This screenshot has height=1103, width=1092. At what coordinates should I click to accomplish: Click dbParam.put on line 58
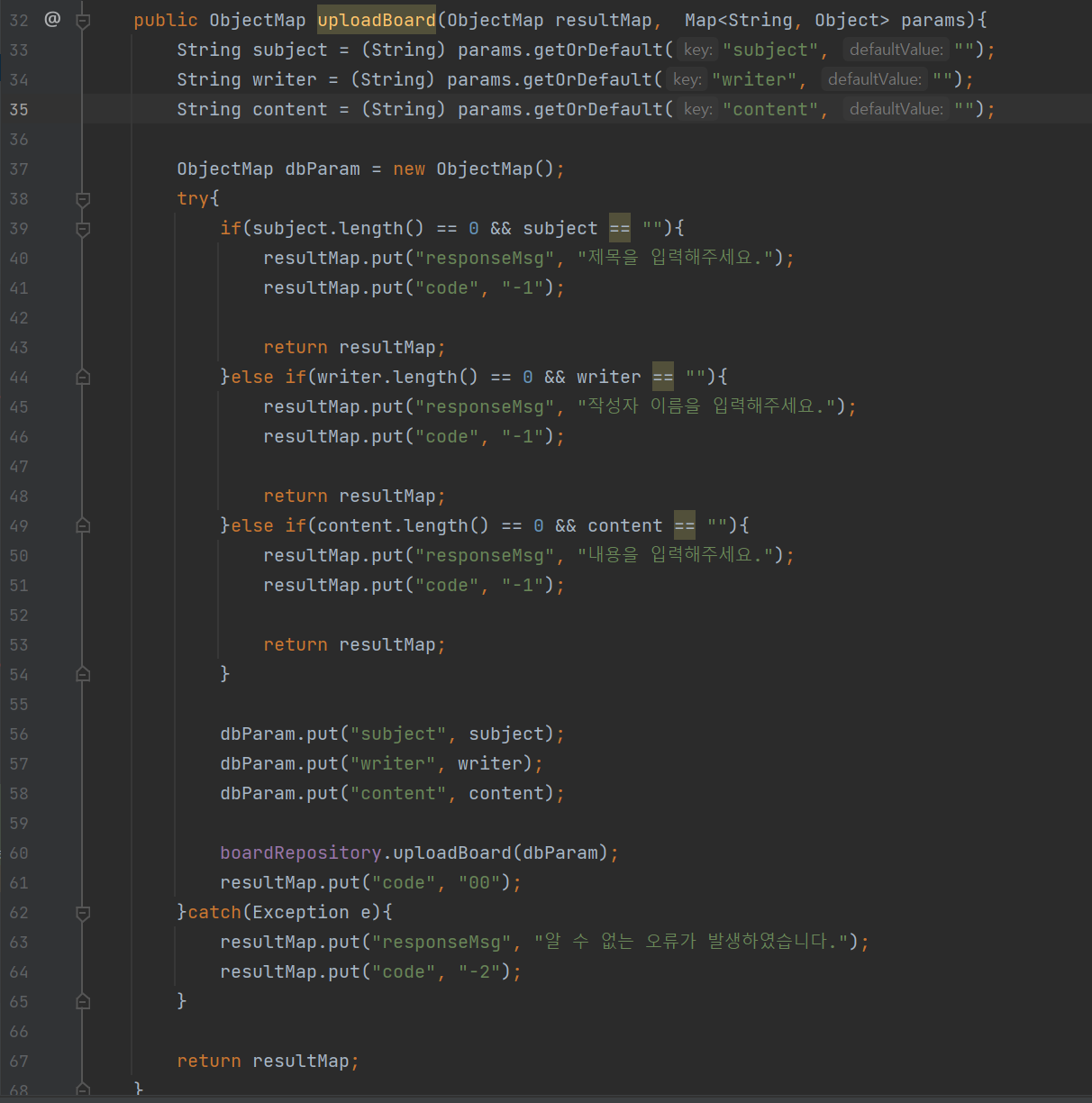click(x=279, y=793)
